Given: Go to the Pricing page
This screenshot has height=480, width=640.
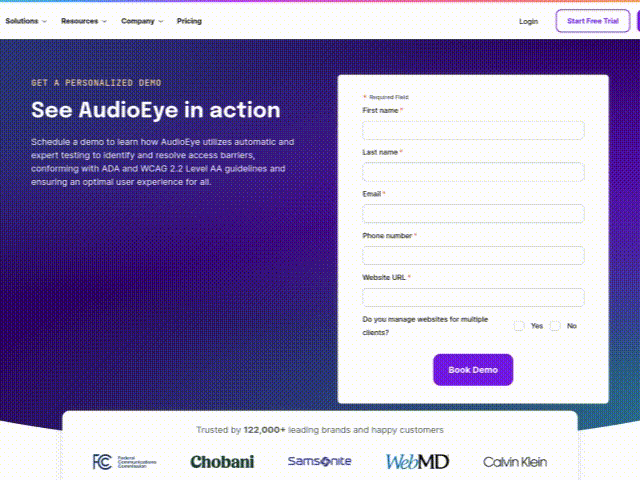Looking at the screenshot, I should (x=189, y=21).
